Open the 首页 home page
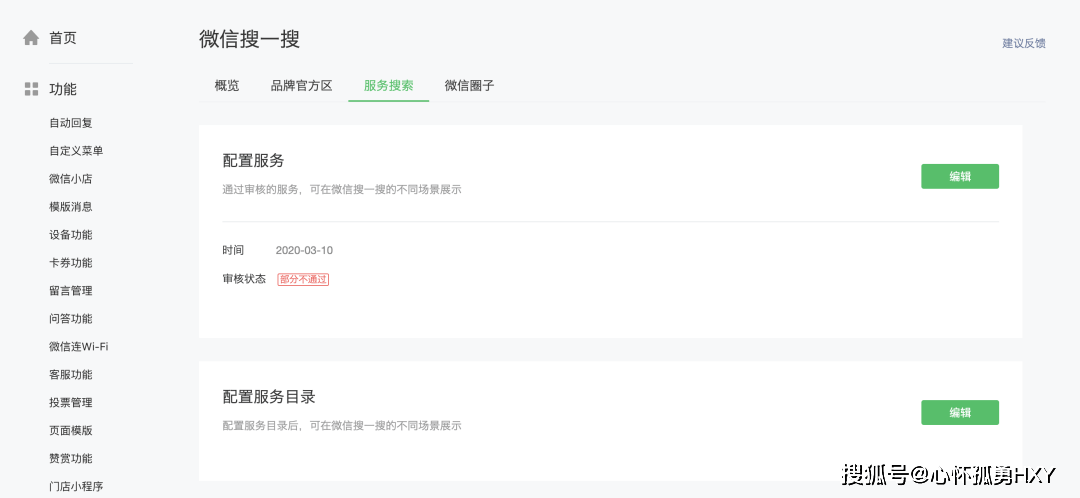The width and height of the screenshot is (1080, 498). 62,38
